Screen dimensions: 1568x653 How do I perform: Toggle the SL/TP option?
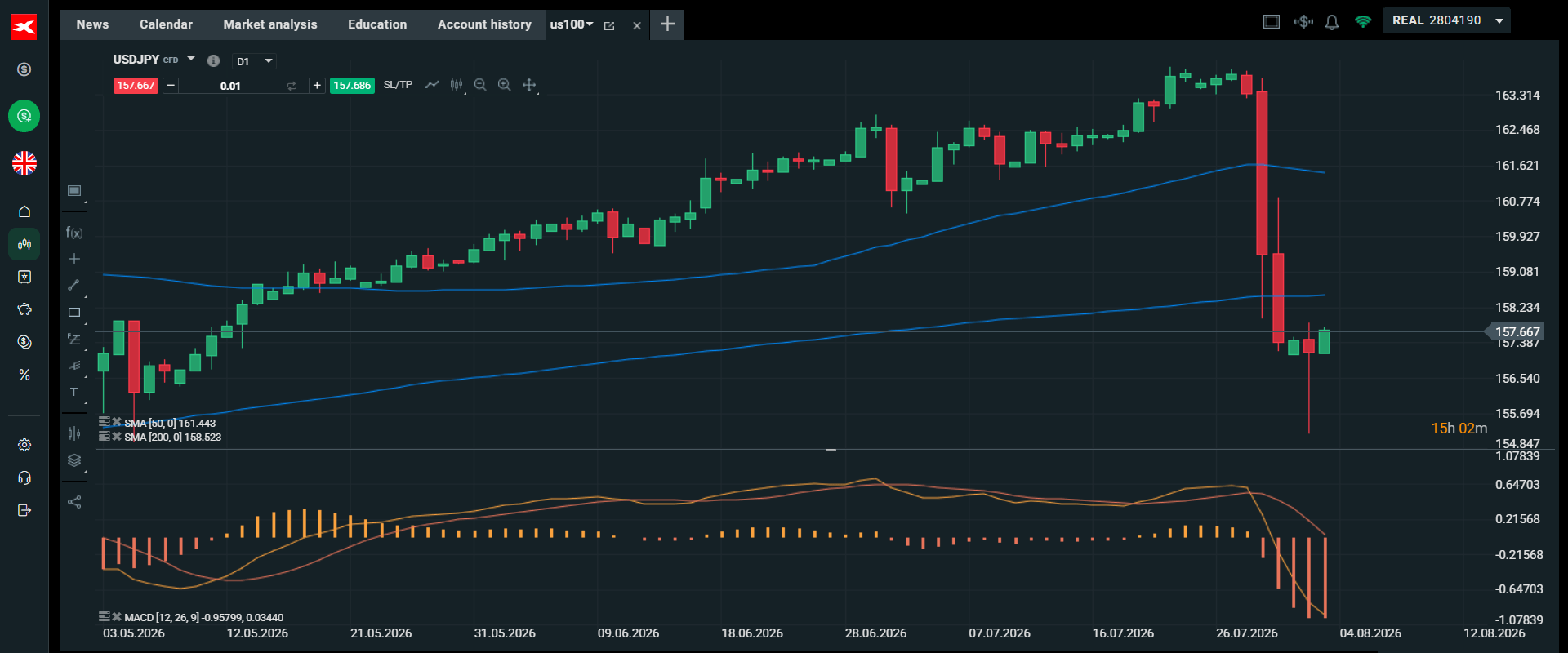tap(398, 85)
